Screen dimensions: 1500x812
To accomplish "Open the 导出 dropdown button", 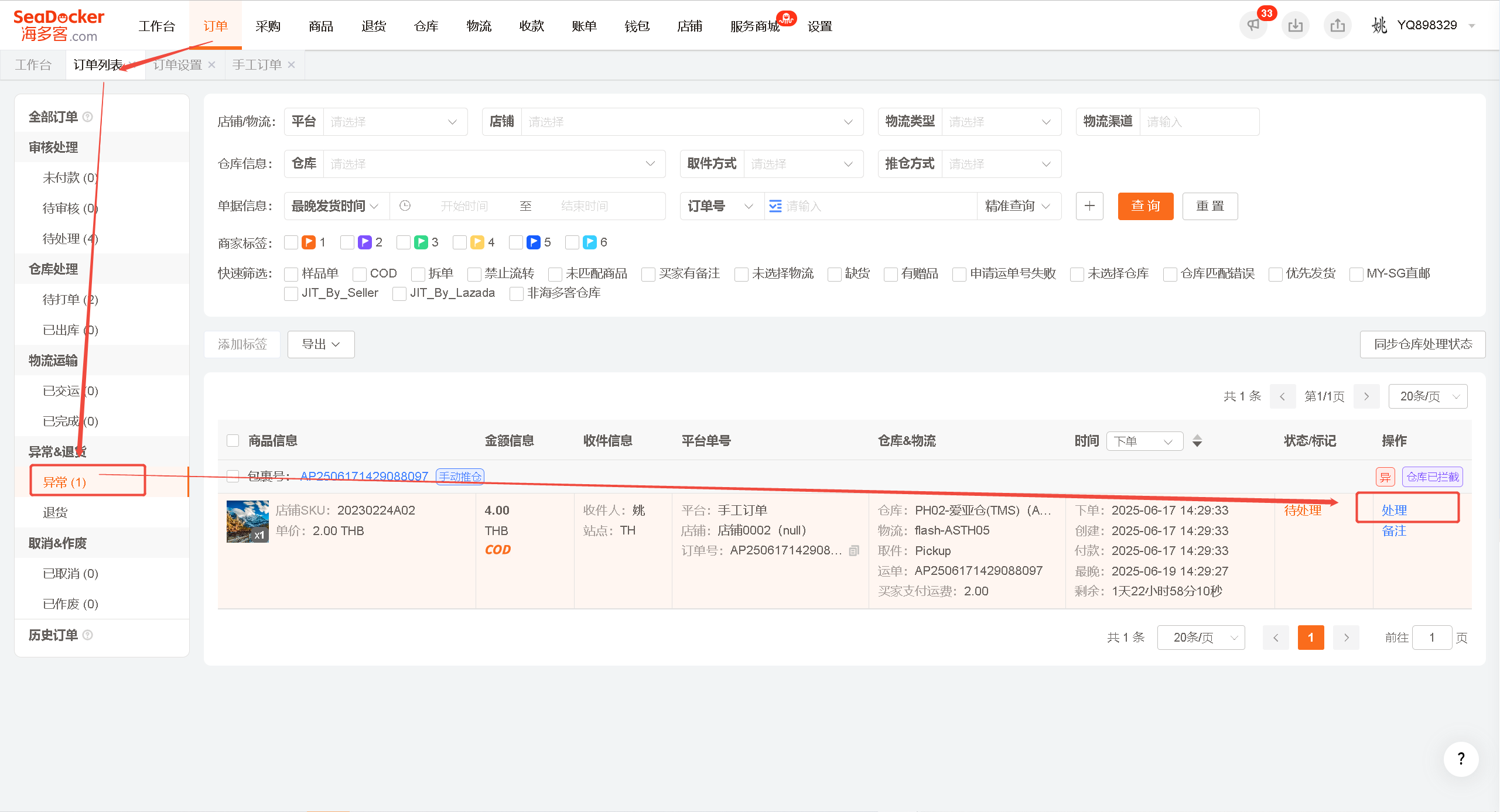I will tap(321, 344).
